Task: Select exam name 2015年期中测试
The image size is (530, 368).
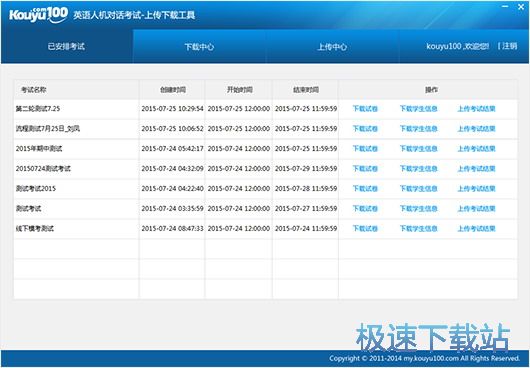Action: pos(39,149)
